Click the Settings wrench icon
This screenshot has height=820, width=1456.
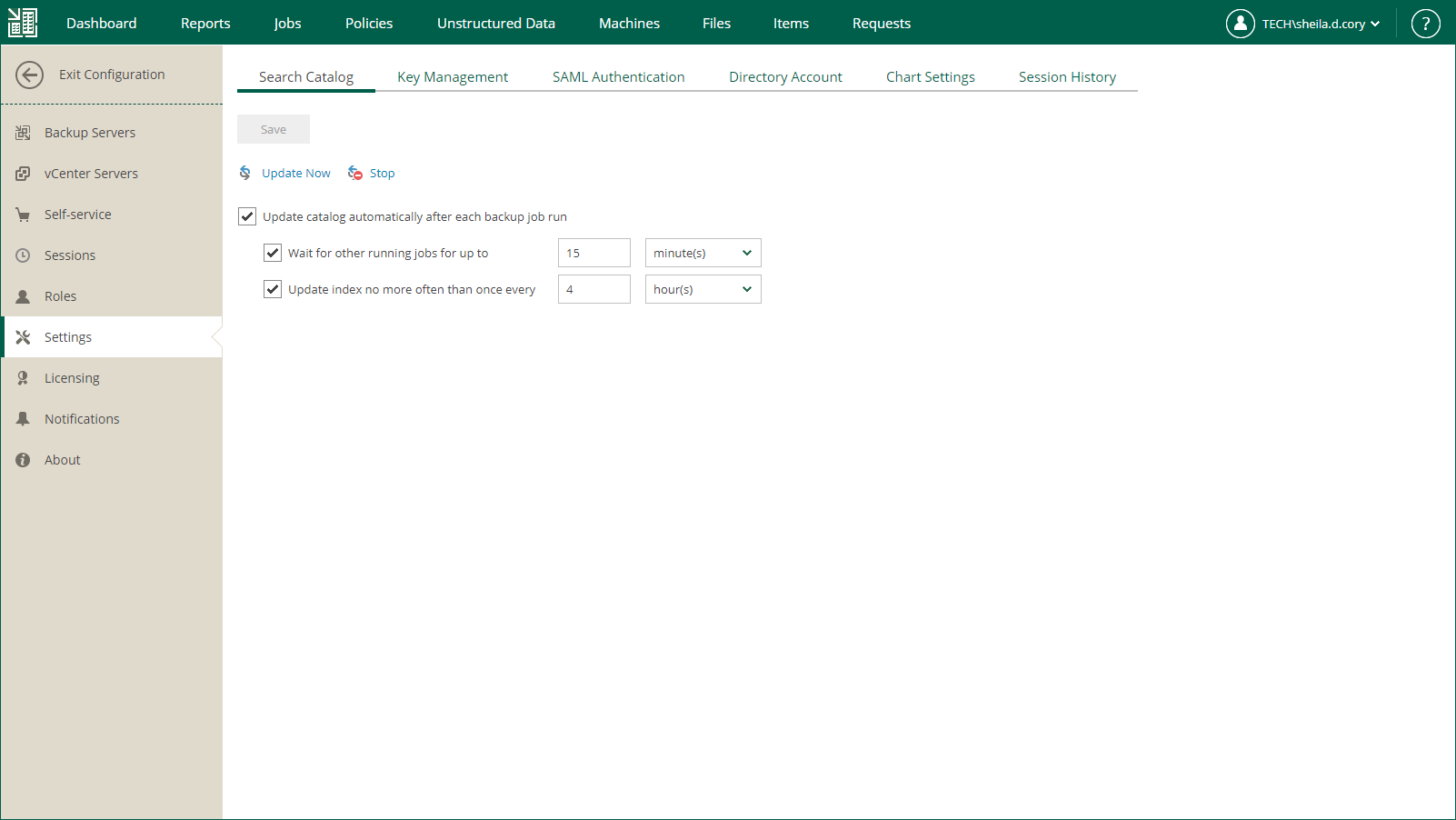(x=23, y=337)
